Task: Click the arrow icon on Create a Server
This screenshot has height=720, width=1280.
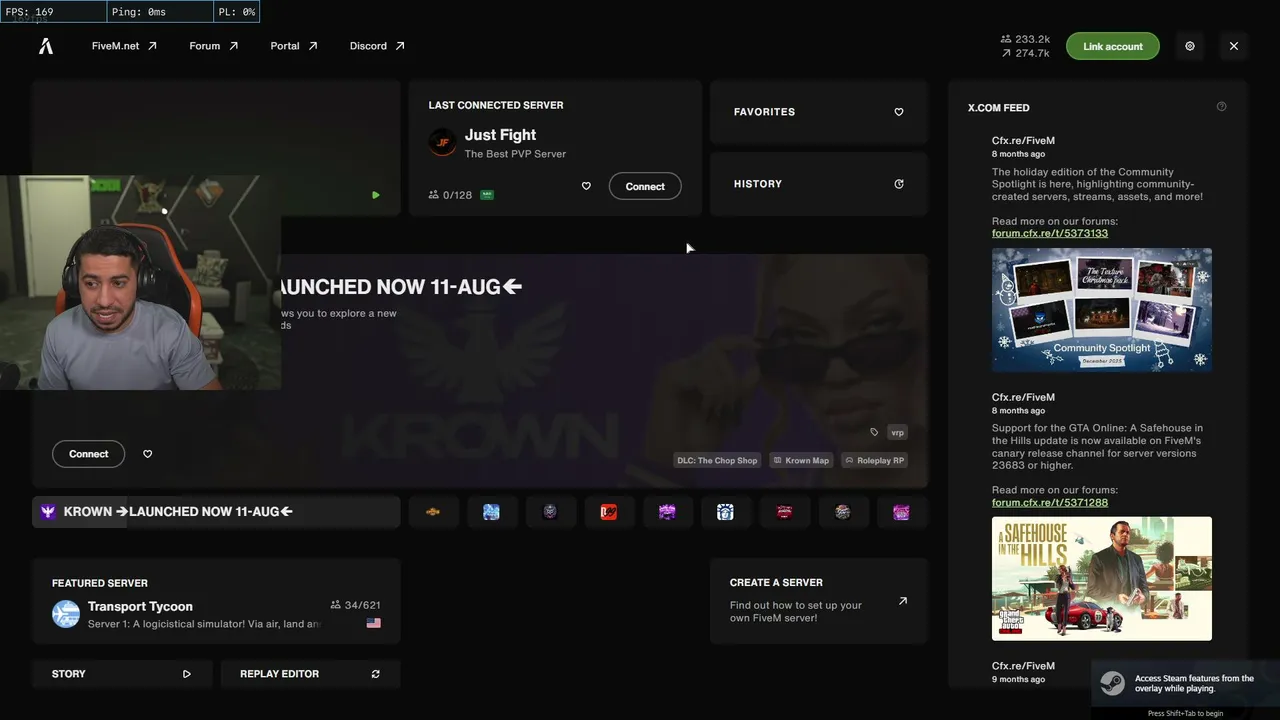Action: click(903, 601)
